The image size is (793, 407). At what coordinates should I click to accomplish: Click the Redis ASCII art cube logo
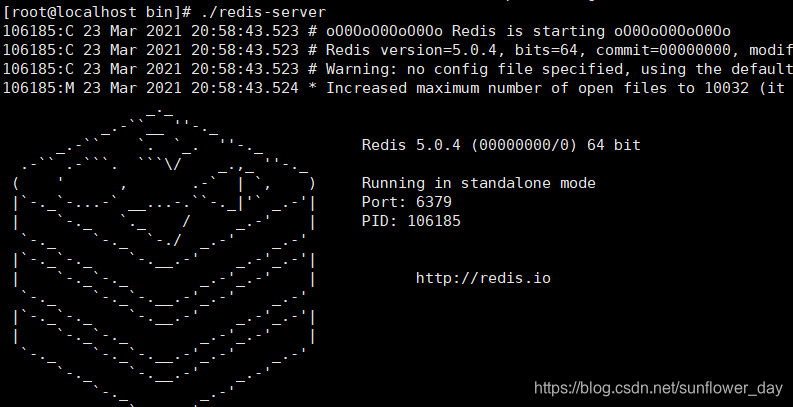pos(164,256)
